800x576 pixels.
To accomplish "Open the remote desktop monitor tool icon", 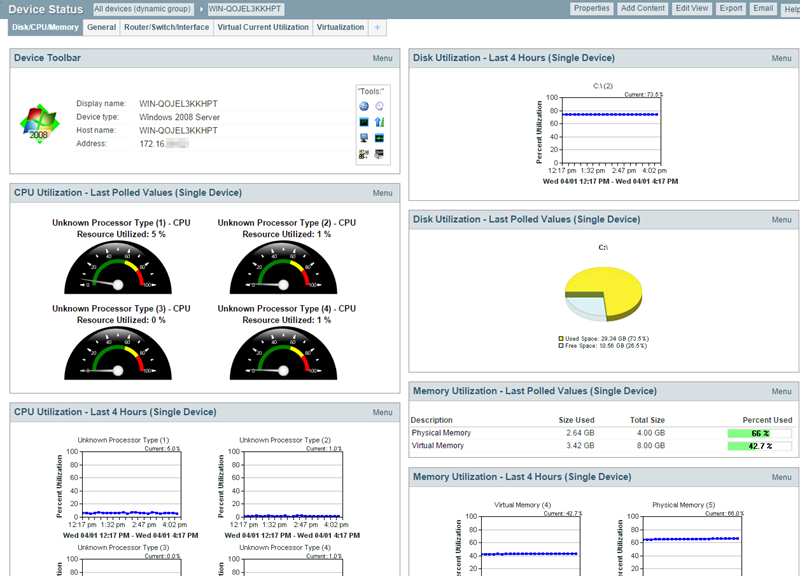I will 364,137.
